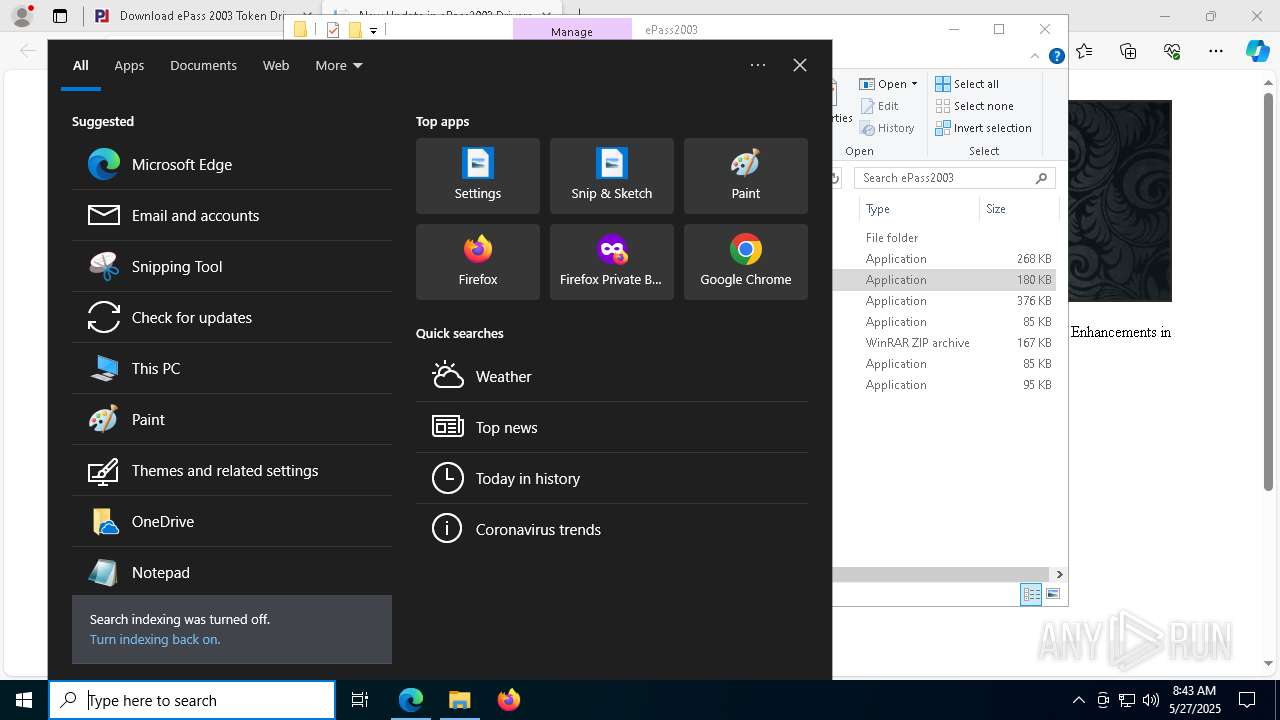Focus the Search ePass2003 field
Screen dimensions: 1280x720
[x=955, y=178]
